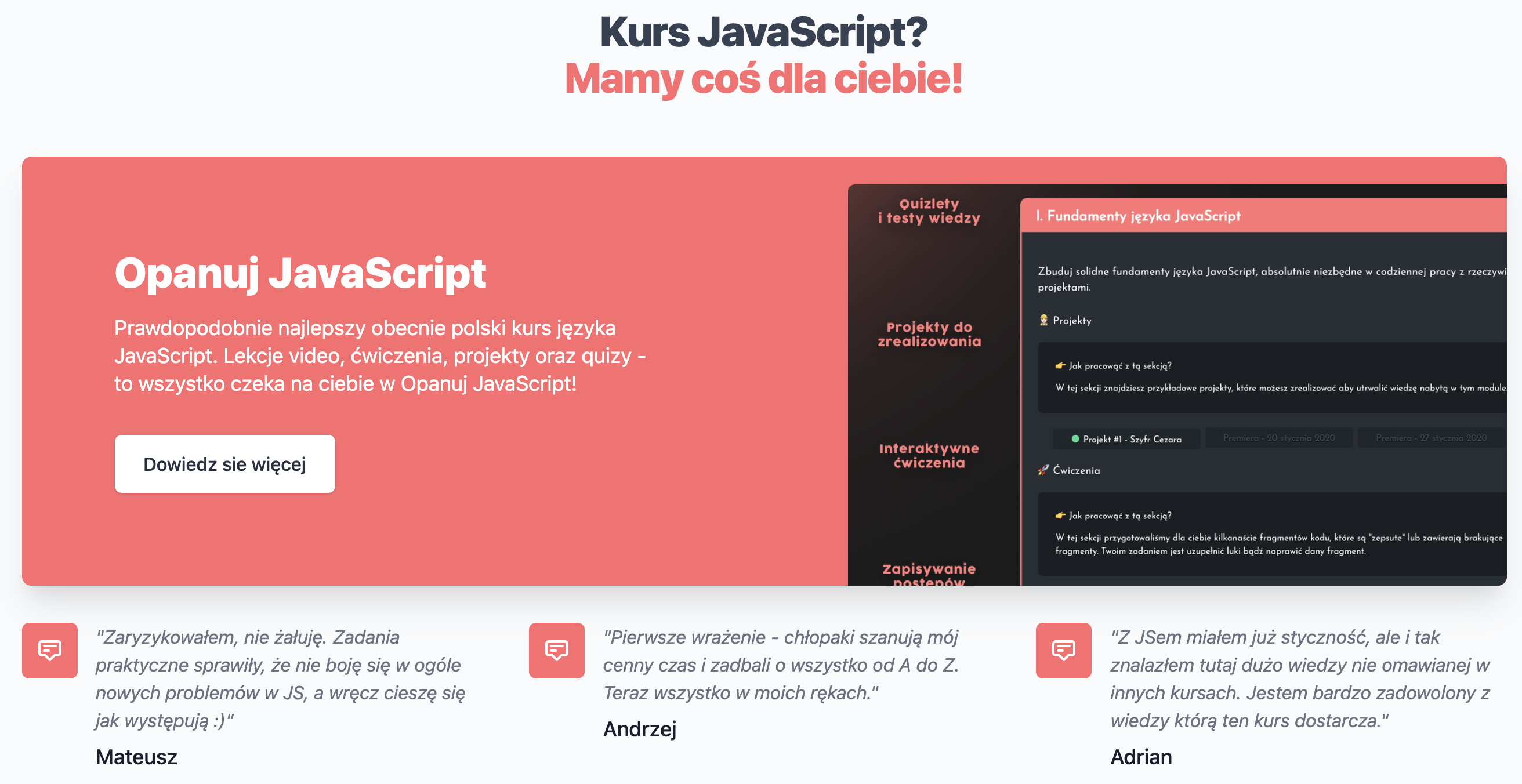
Task: Click the "Dowiedz sie więcej" button
Action: [x=224, y=464]
